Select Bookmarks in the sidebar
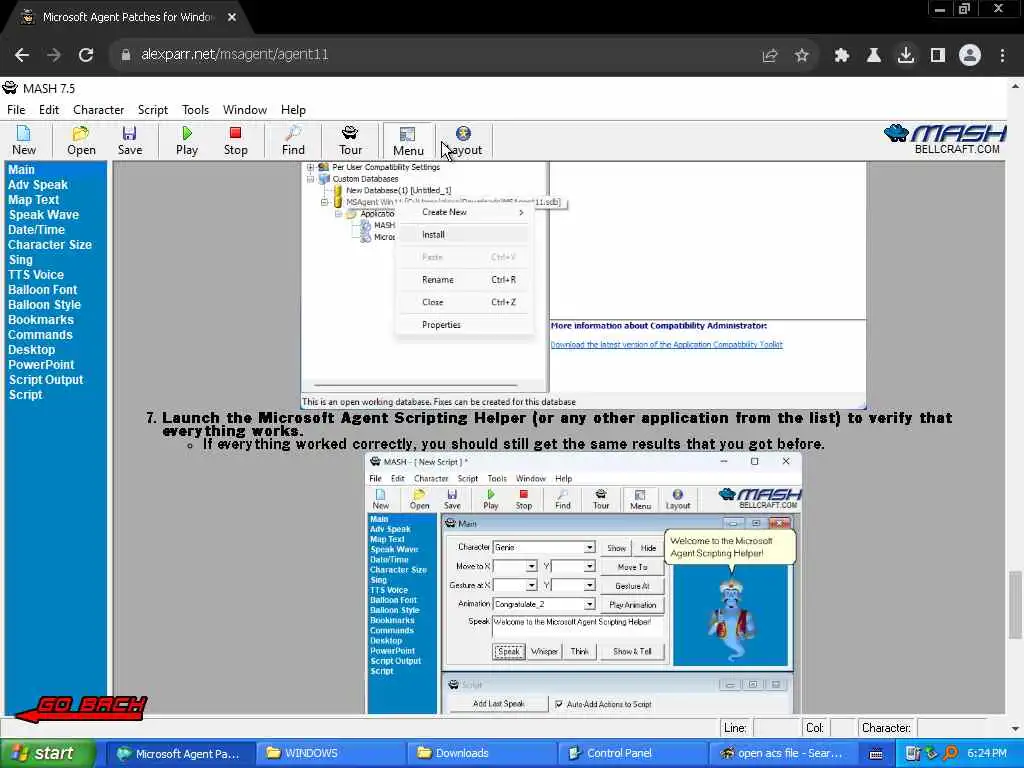The width and height of the screenshot is (1024, 768). tap(40, 320)
